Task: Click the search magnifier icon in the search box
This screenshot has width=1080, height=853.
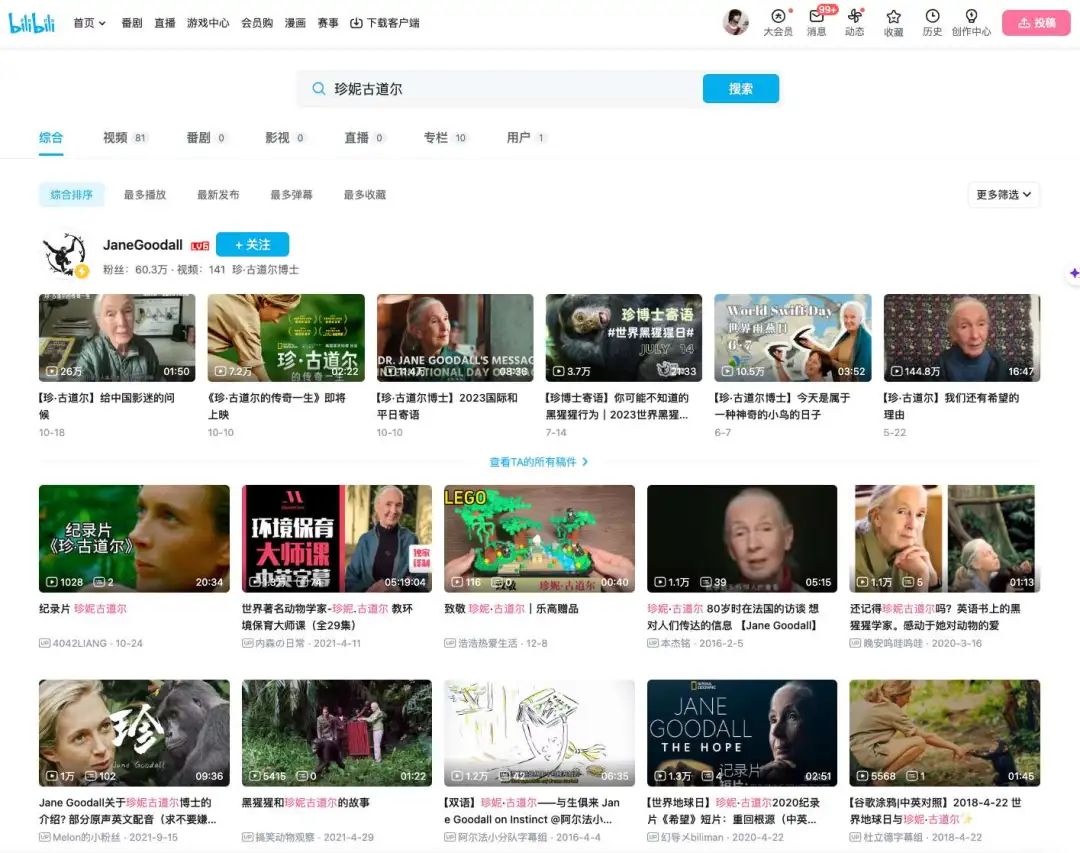Action: [319, 89]
